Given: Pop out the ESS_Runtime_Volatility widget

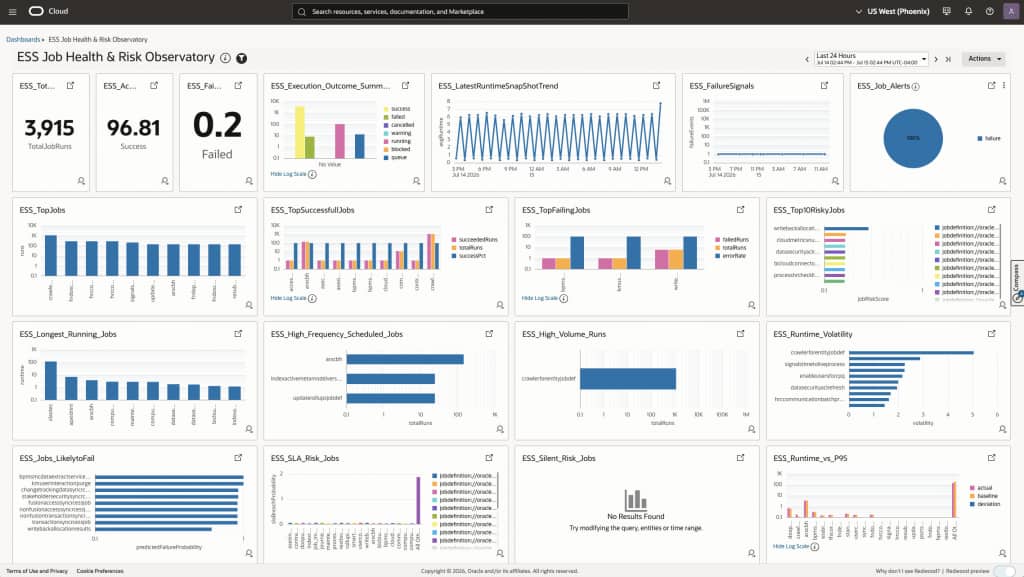Looking at the screenshot, I should [991, 334].
